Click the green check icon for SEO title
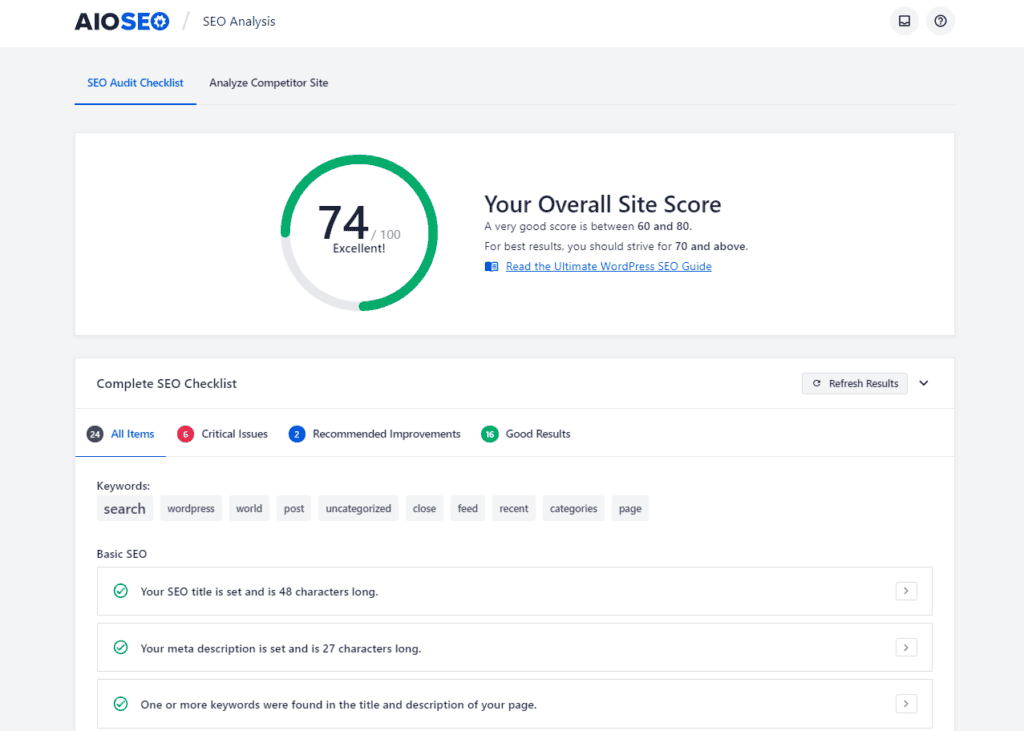This screenshot has height=731, width=1024. coord(121,591)
